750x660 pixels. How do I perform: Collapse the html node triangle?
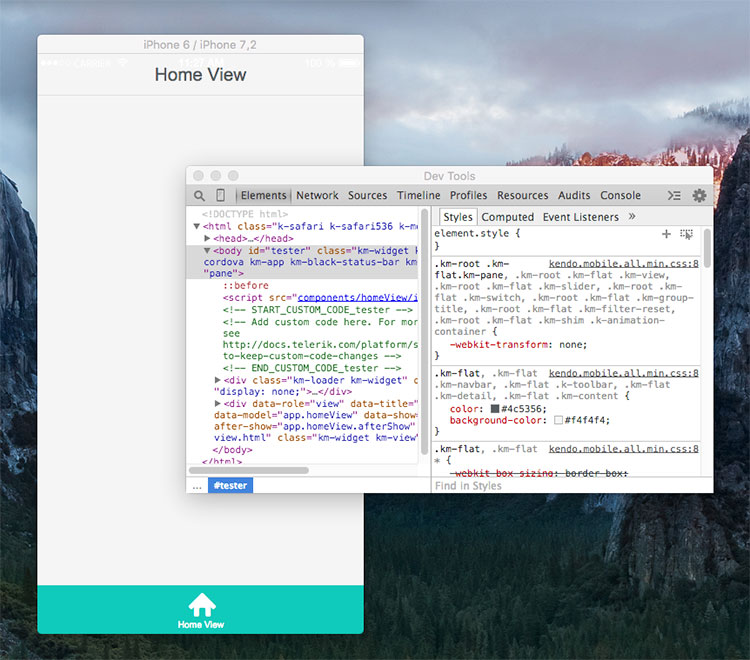(196, 226)
